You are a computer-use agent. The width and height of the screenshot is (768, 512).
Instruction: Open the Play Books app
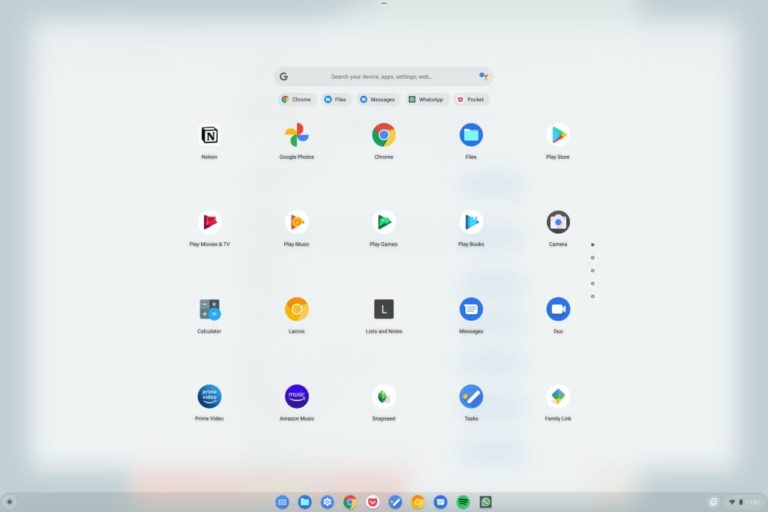click(x=471, y=222)
